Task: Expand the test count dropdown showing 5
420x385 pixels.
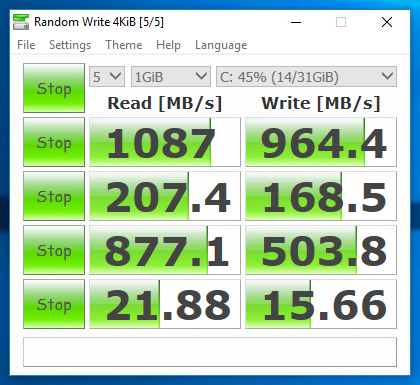Action: click(x=107, y=77)
